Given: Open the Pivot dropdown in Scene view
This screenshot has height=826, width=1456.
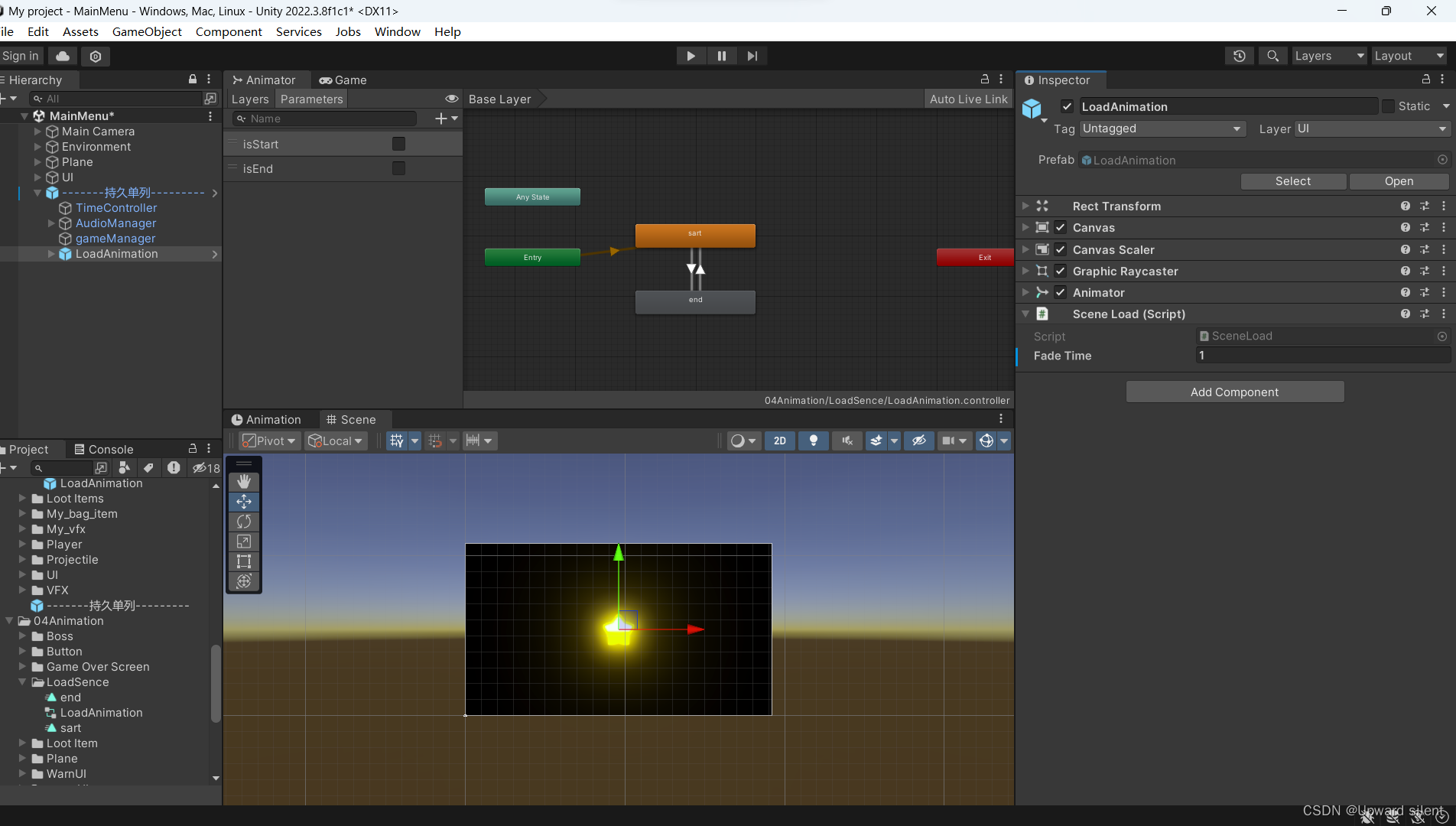Looking at the screenshot, I should click(x=268, y=441).
